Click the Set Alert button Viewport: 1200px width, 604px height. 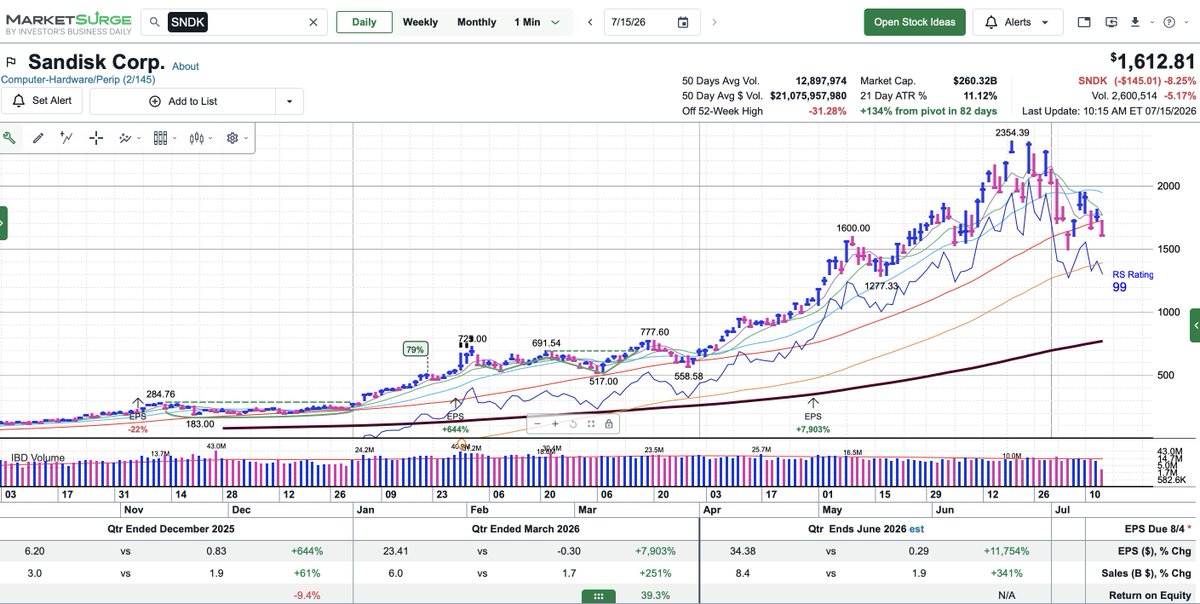click(41, 101)
